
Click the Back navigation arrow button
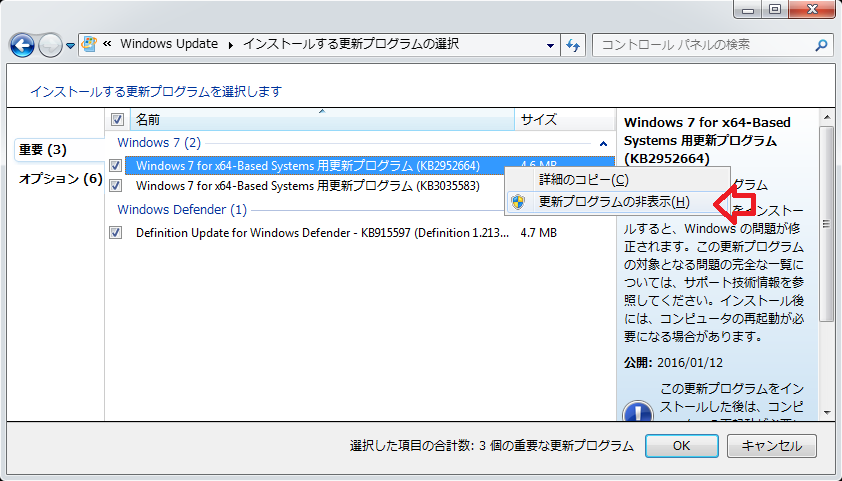[x=23, y=45]
